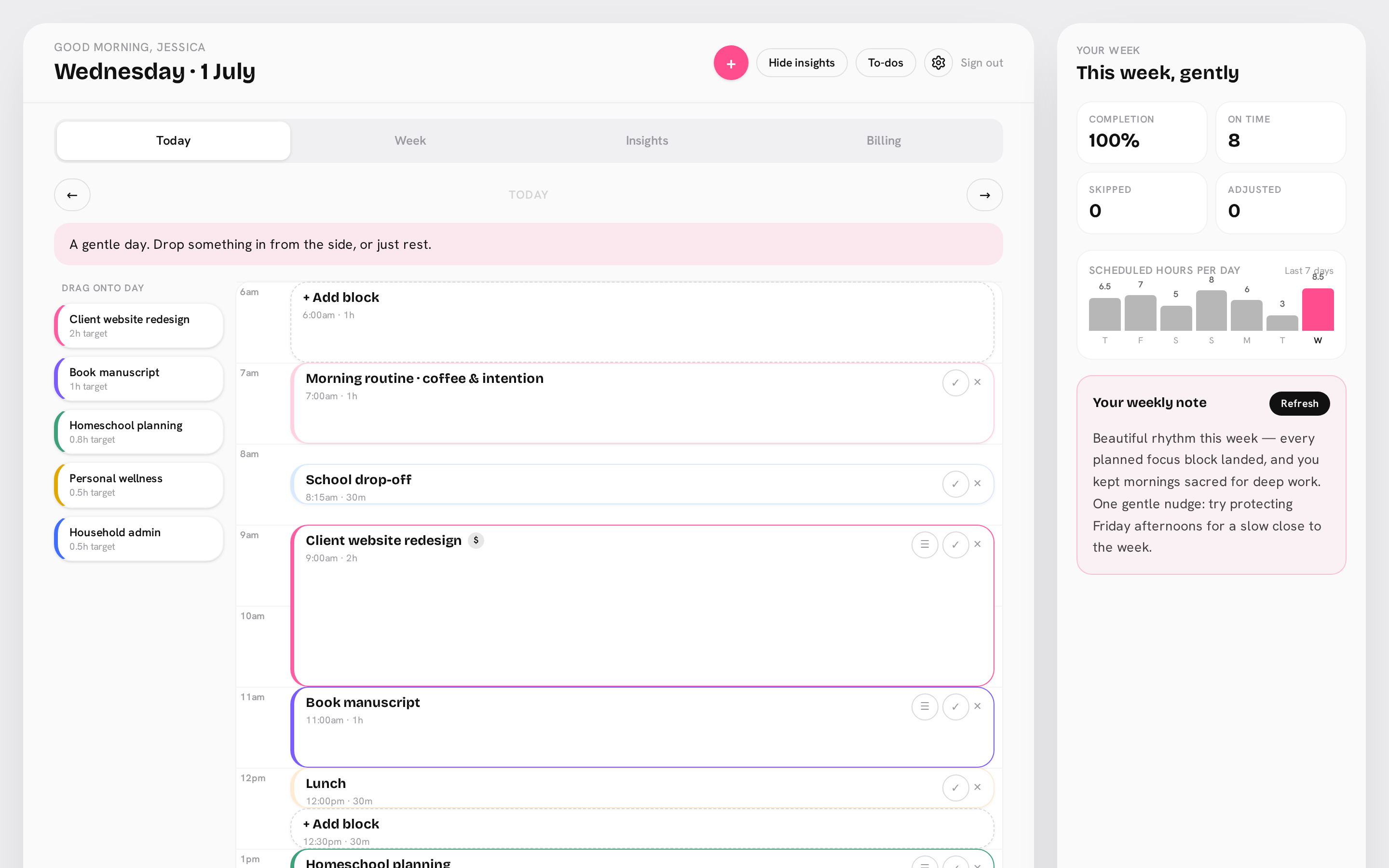
Task: Open the Billing tab
Action: click(x=884, y=141)
